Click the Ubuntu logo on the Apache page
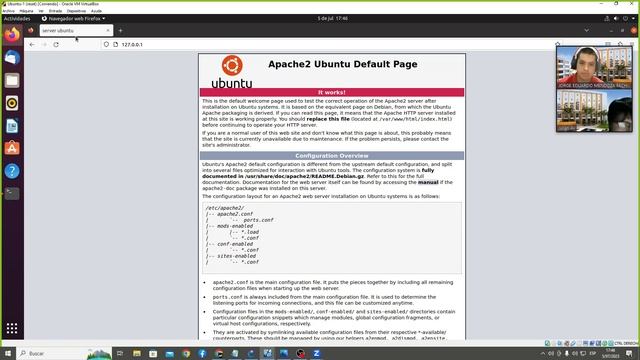640x360 pixels. pyautogui.click(x=232, y=72)
